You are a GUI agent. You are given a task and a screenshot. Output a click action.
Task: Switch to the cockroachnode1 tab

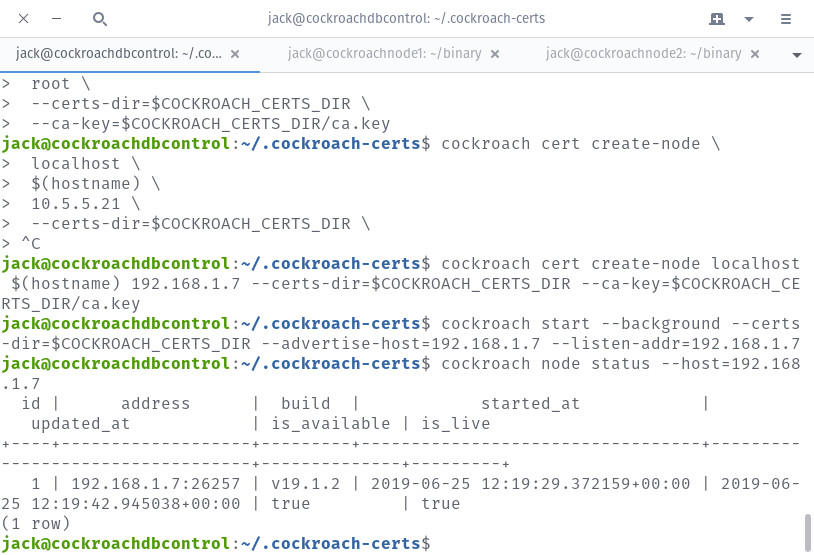pyautogui.click(x=385, y=53)
